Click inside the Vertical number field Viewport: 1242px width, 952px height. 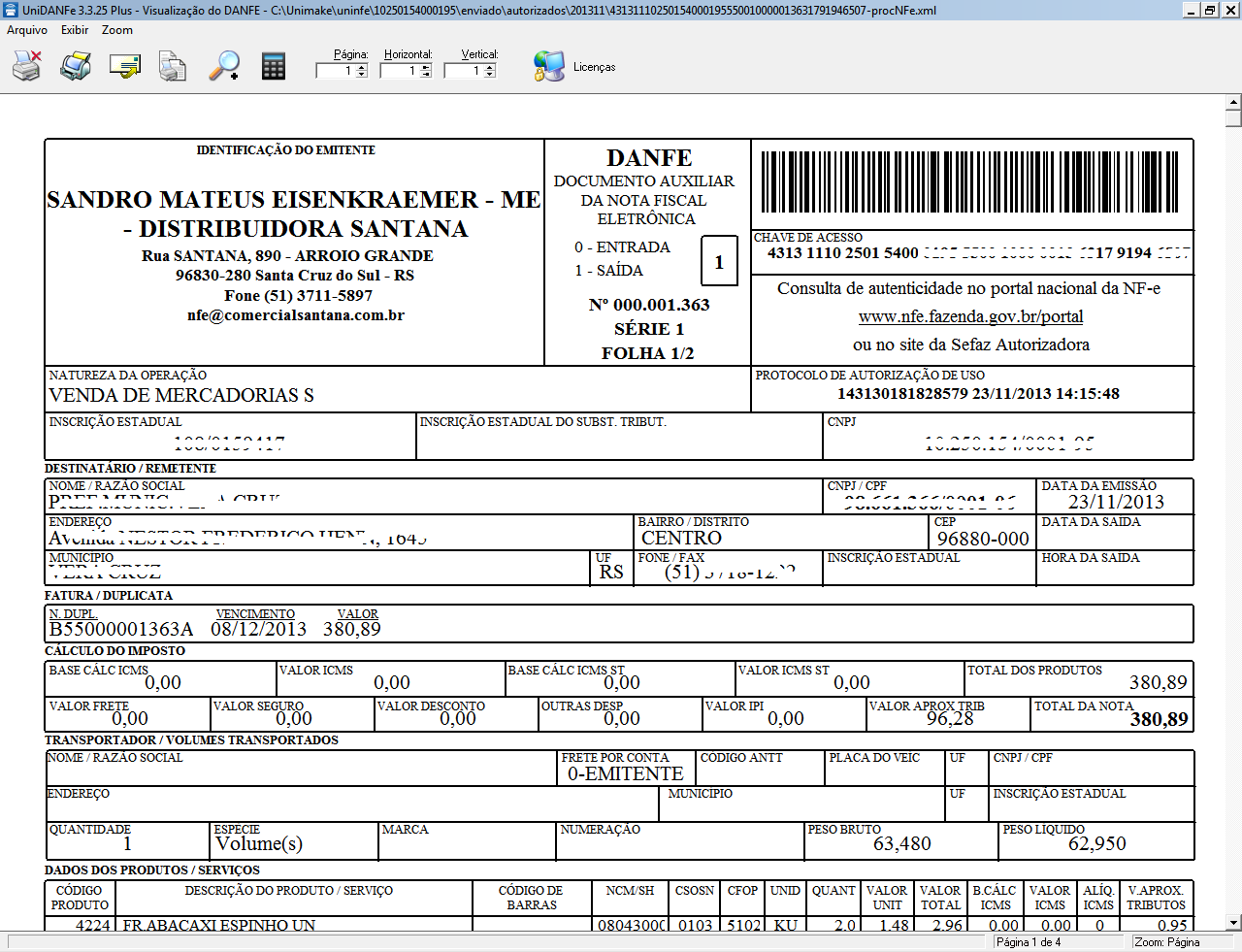pyautogui.click(x=464, y=71)
